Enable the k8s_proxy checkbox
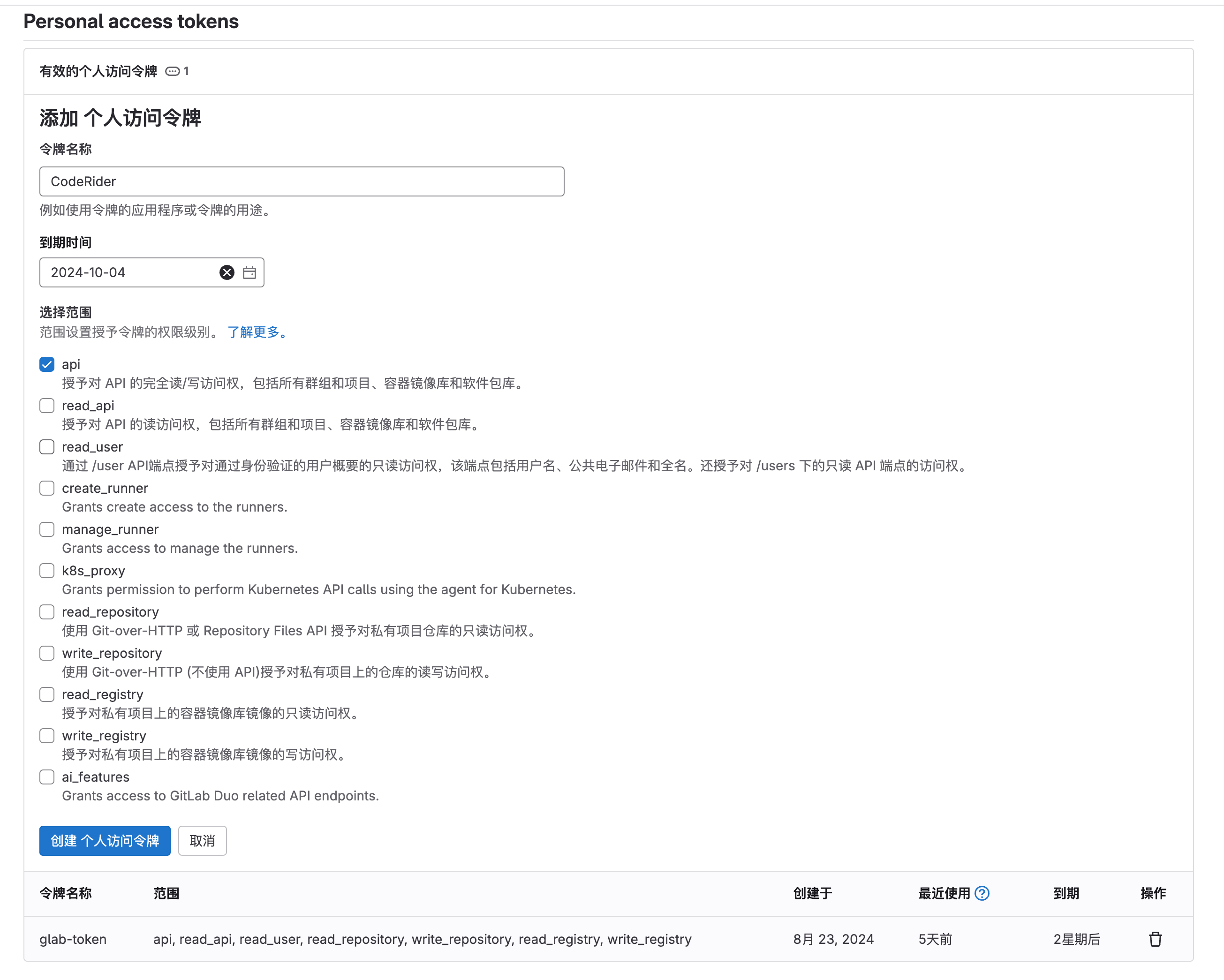This screenshot has width=1224, height=980. 47,571
